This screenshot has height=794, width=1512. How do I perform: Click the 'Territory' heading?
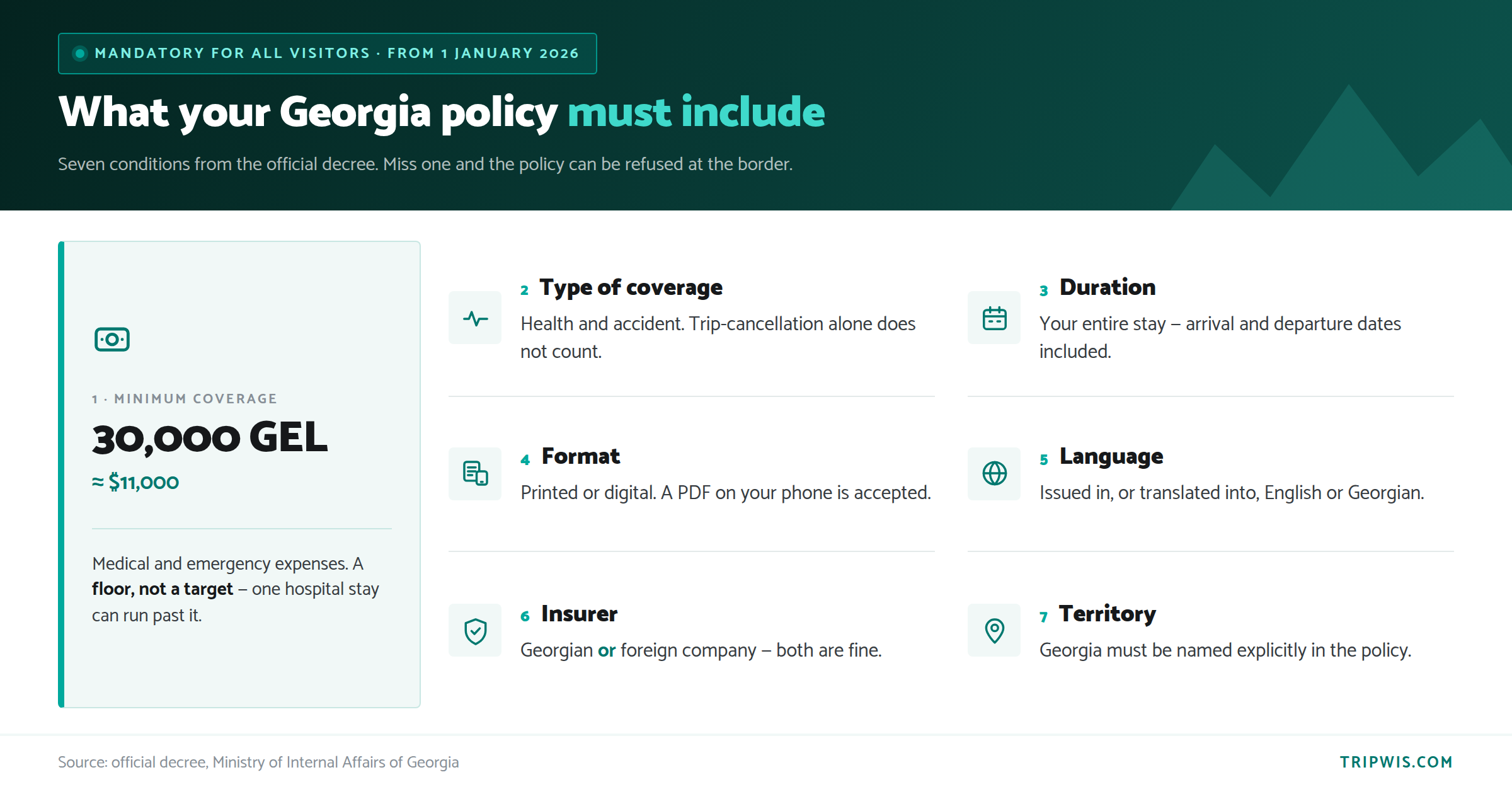point(1107,614)
